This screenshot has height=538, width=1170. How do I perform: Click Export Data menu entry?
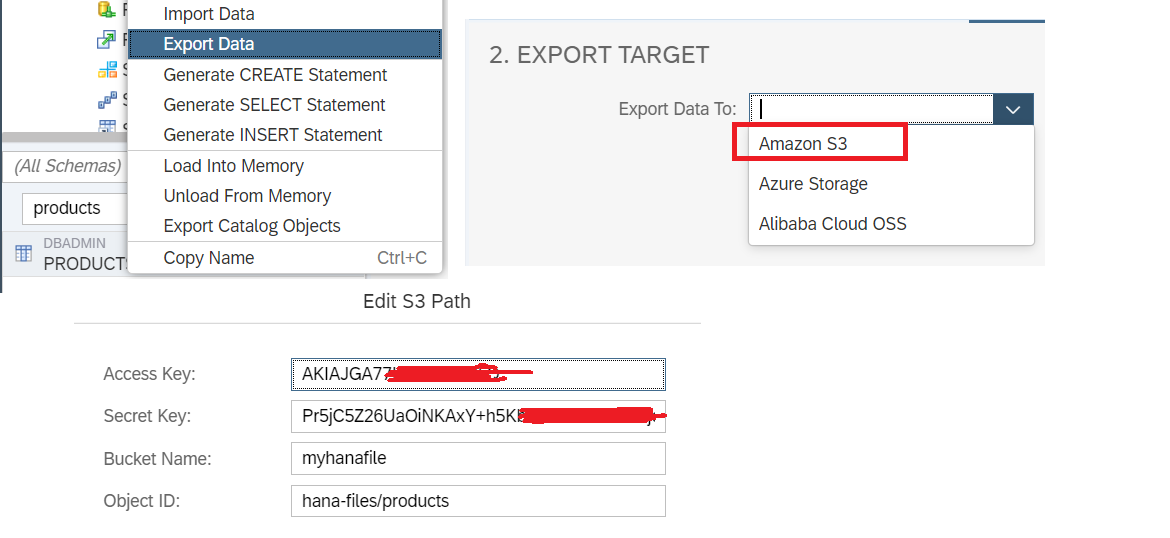click(x=209, y=44)
